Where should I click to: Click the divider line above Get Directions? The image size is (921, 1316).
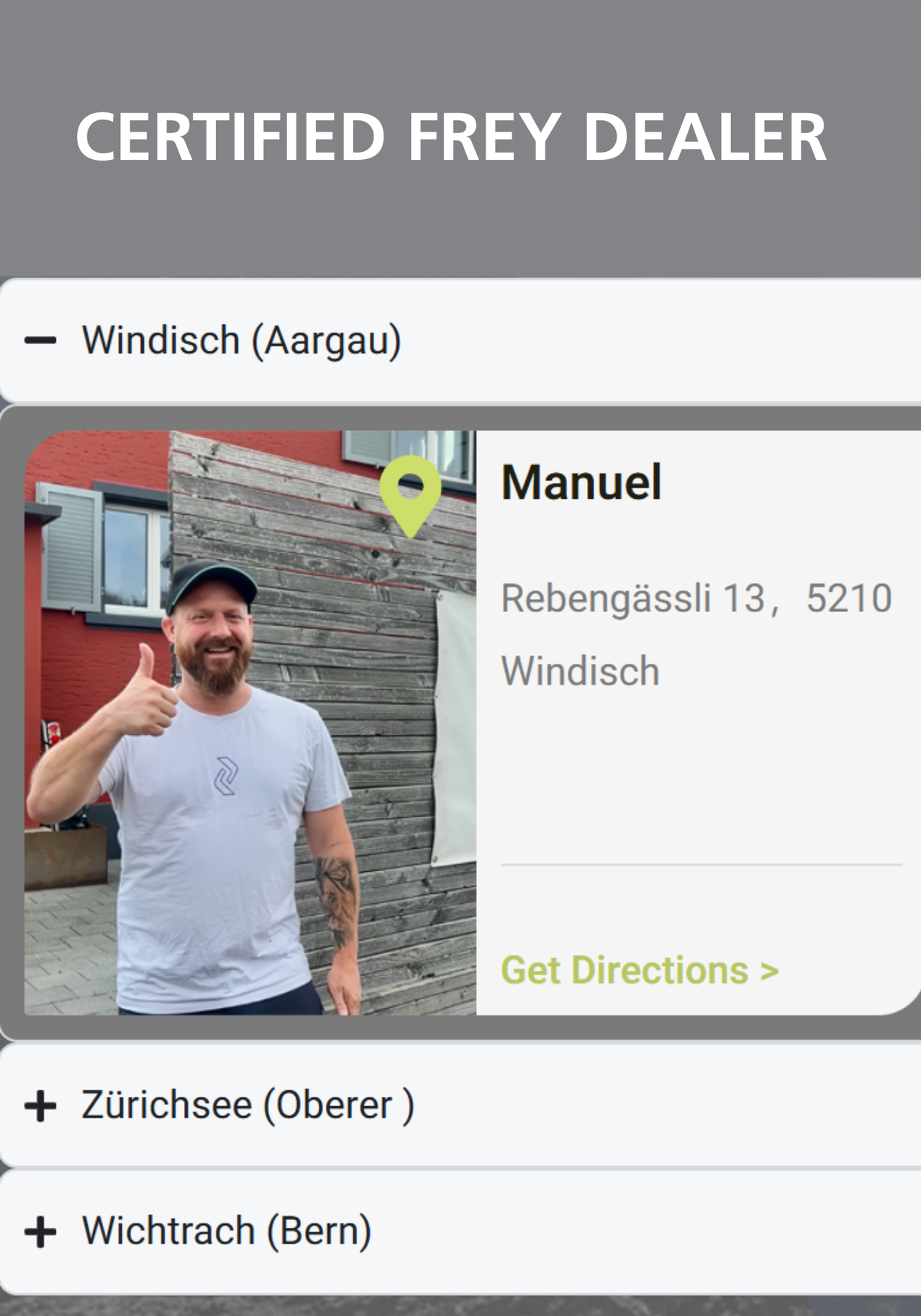tap(702, 865)
